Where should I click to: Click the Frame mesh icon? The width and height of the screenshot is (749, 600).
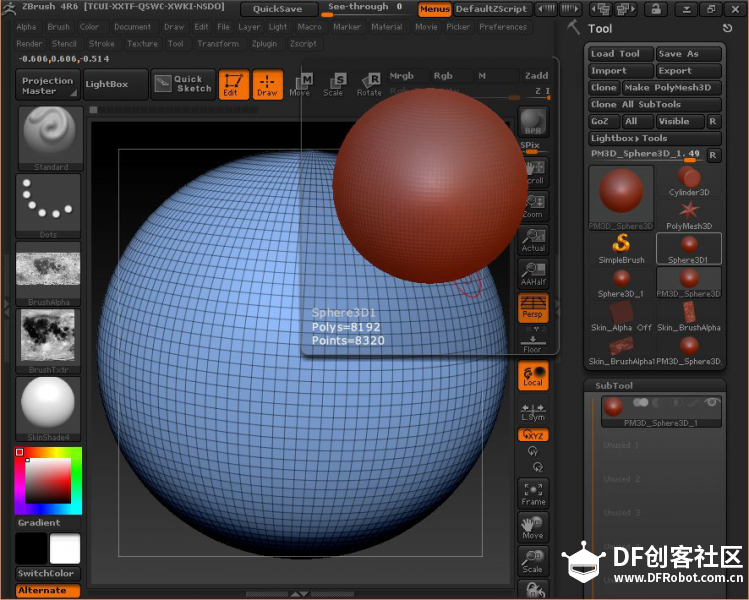533,494
